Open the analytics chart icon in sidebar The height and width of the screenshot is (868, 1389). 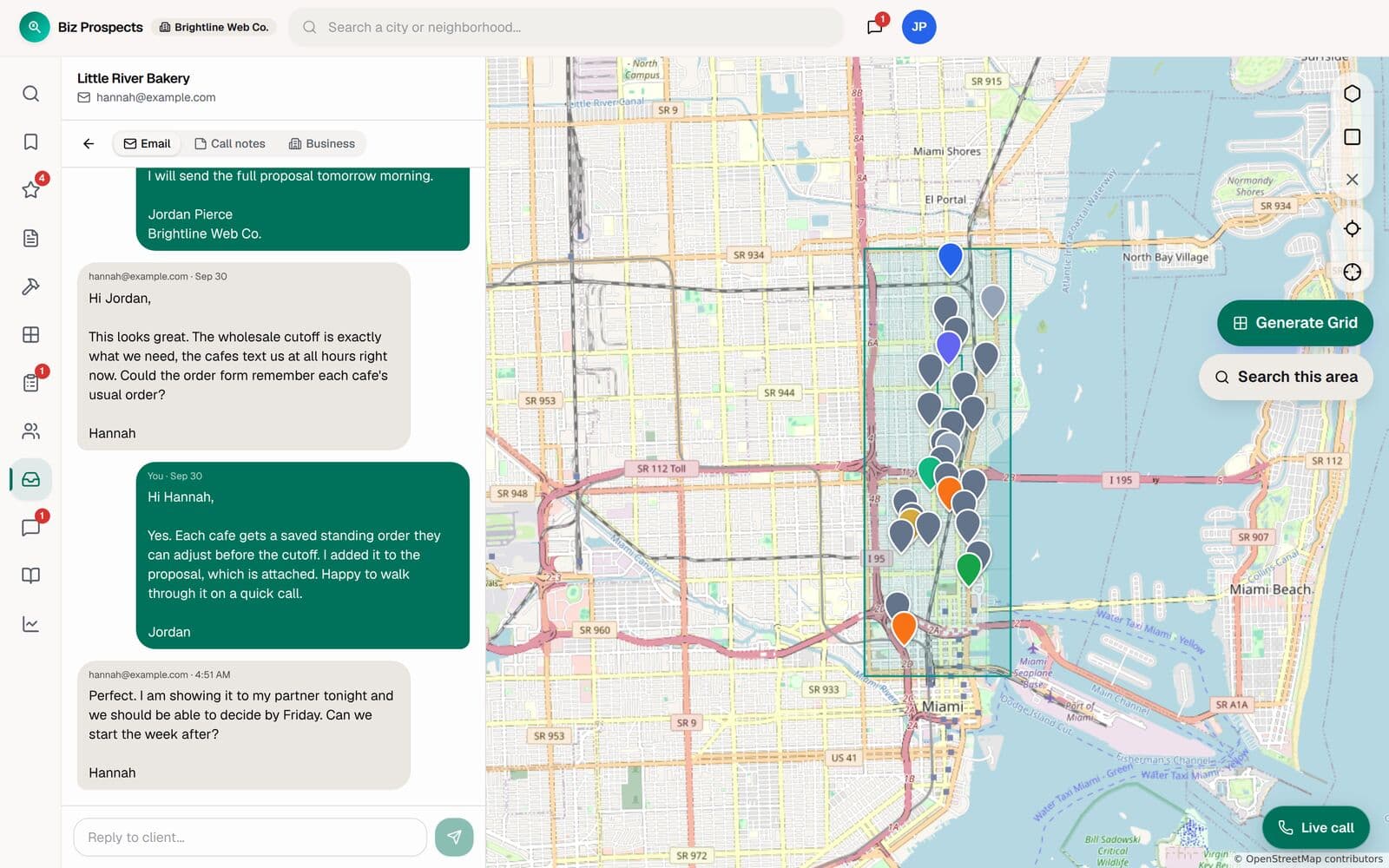click(30, 623)
